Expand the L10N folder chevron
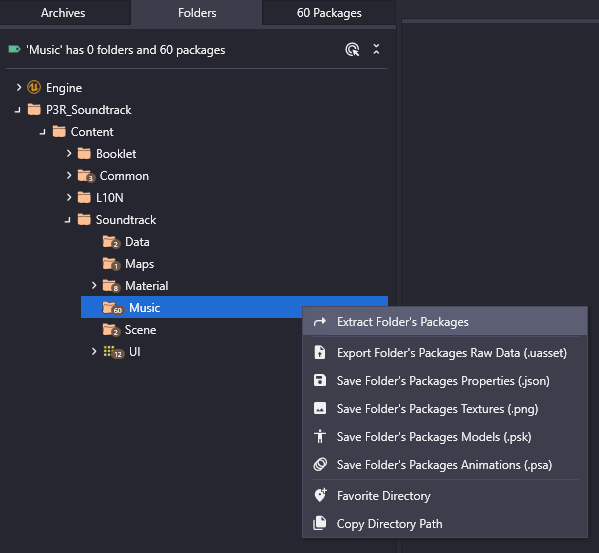The height and width of the screenshot is (553, 599). pyautogui.click(x=69, y=197)
